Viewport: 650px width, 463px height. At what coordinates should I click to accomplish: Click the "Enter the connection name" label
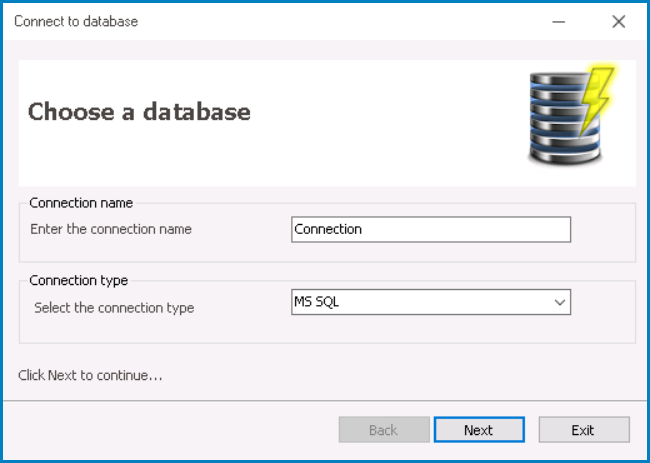click(111, 229)
